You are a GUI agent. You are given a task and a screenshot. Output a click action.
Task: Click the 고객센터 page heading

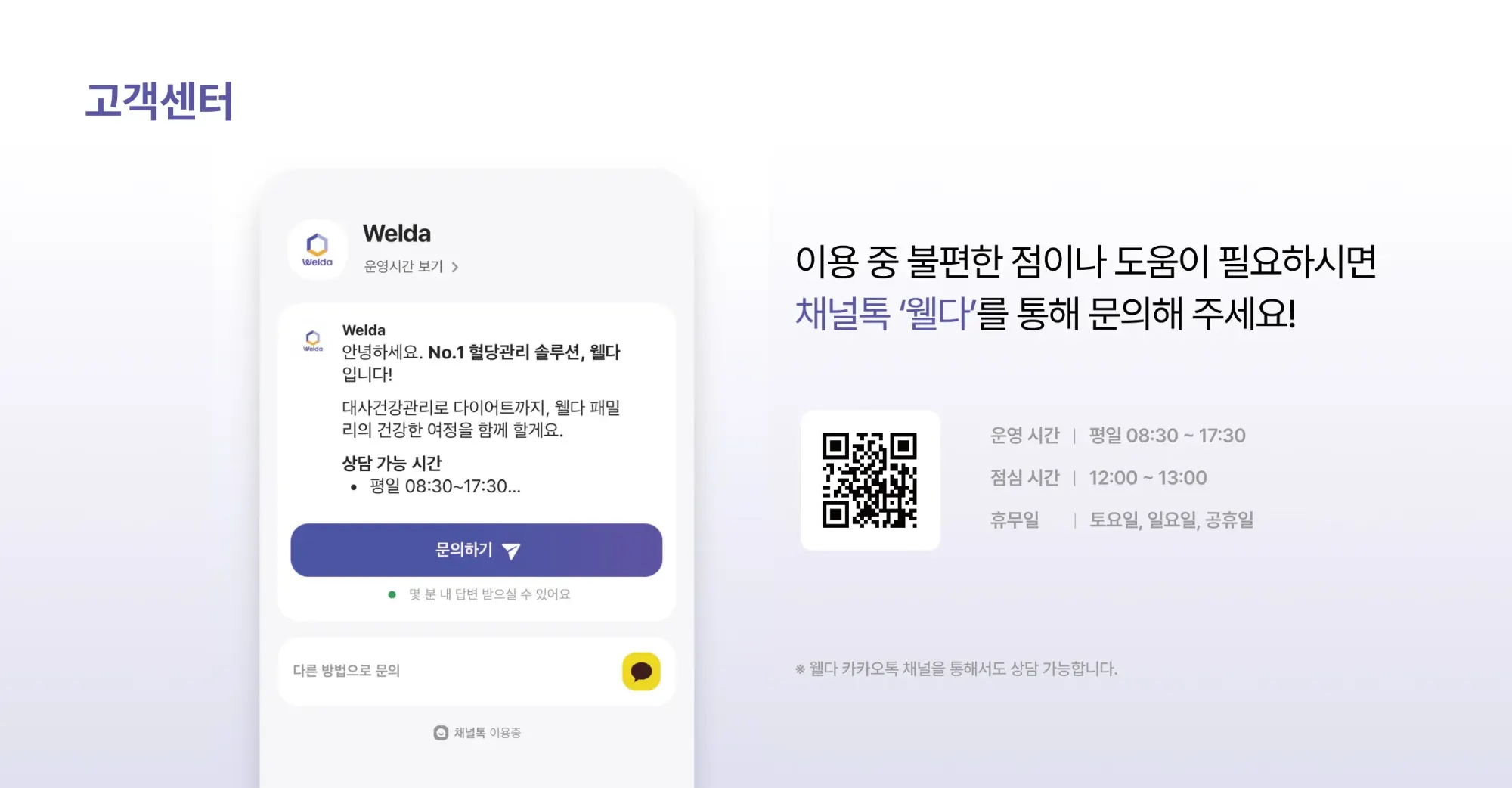click(159, 101)
